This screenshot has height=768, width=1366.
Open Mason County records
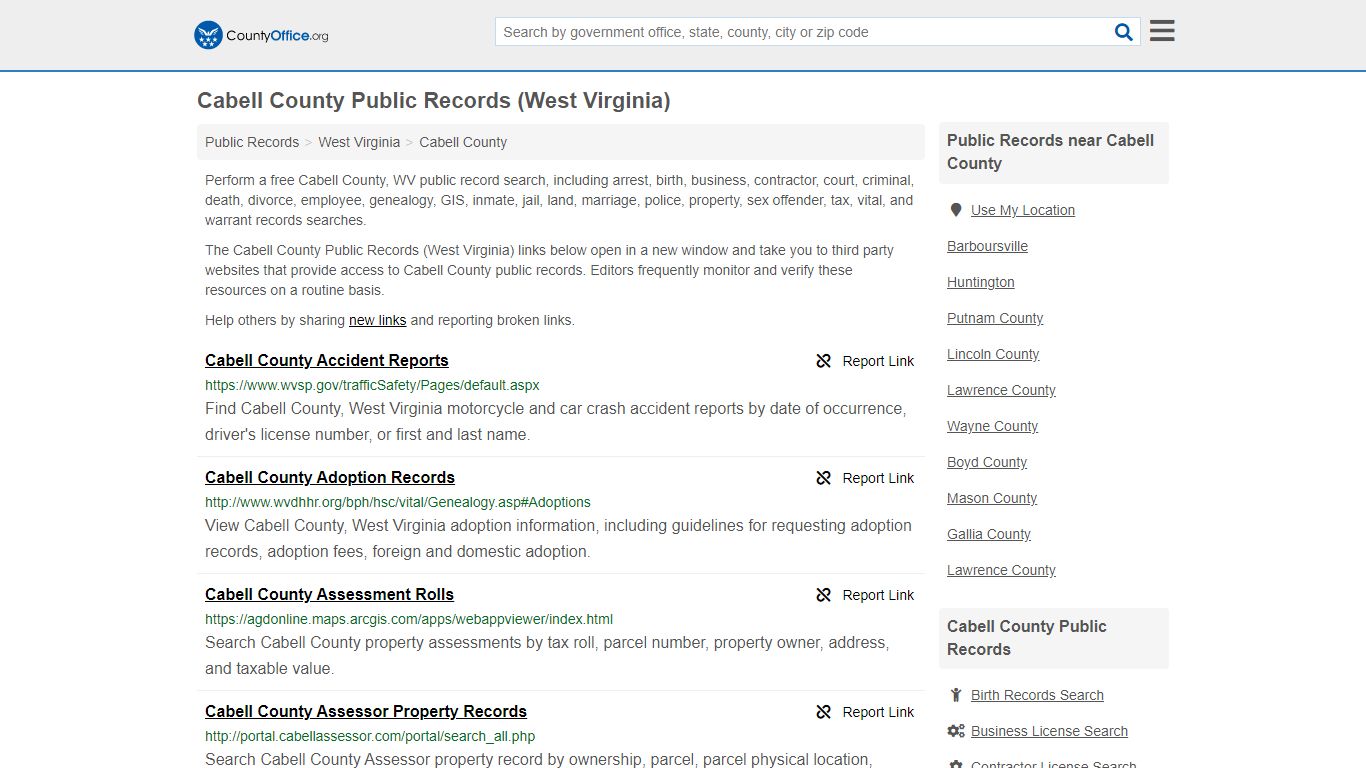pos(992,498)
